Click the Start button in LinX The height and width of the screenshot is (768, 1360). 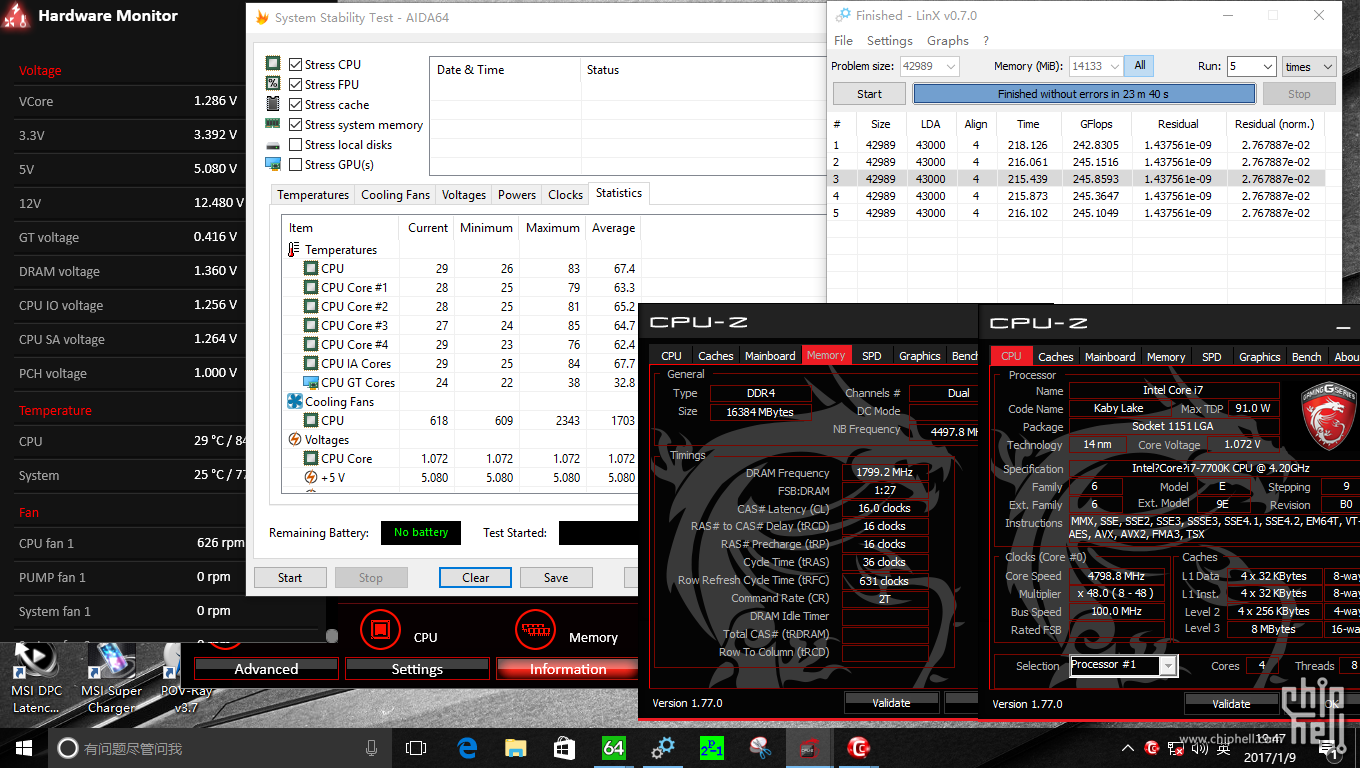[869, 94]
